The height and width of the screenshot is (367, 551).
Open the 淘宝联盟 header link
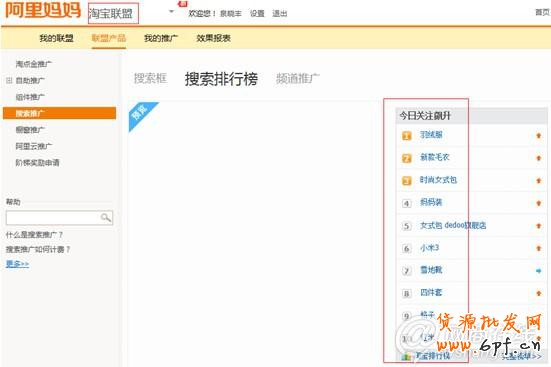pos(111,13)
